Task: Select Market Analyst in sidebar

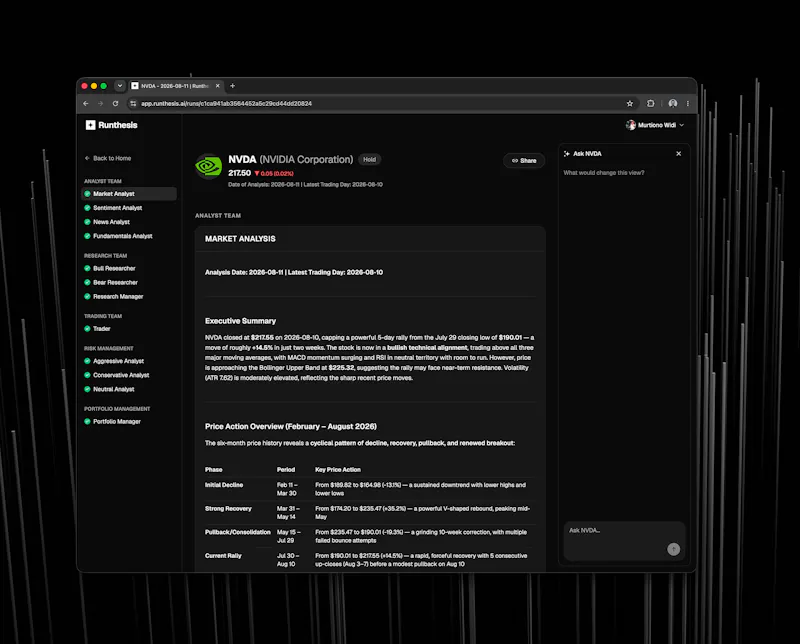Action: pos(129,194)
